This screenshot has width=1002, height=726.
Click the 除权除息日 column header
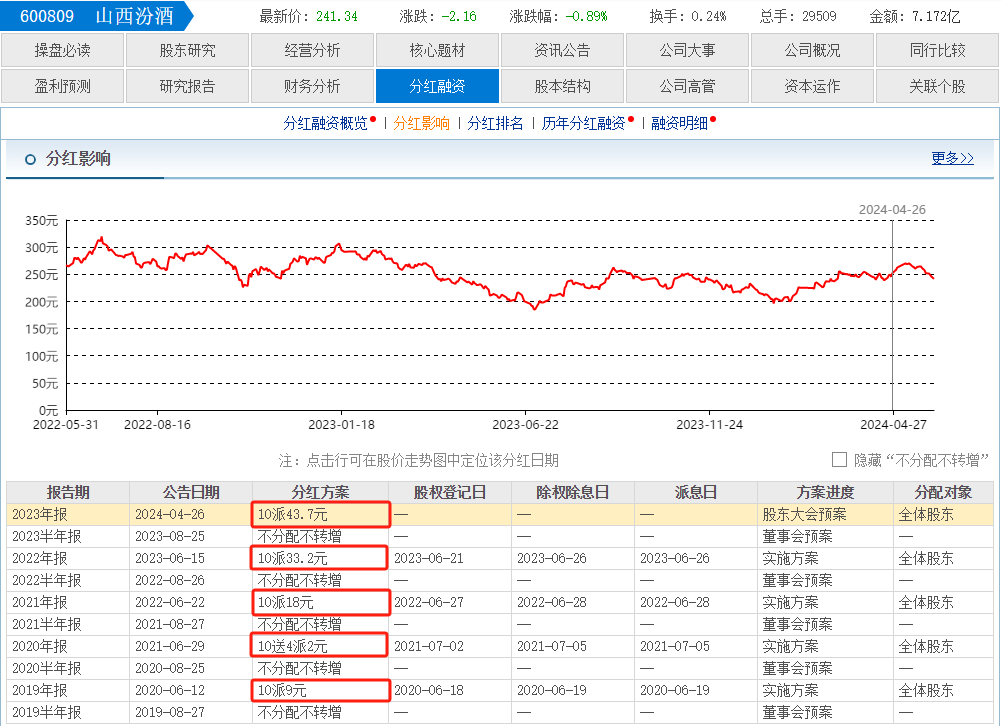[x=573, y=493]
